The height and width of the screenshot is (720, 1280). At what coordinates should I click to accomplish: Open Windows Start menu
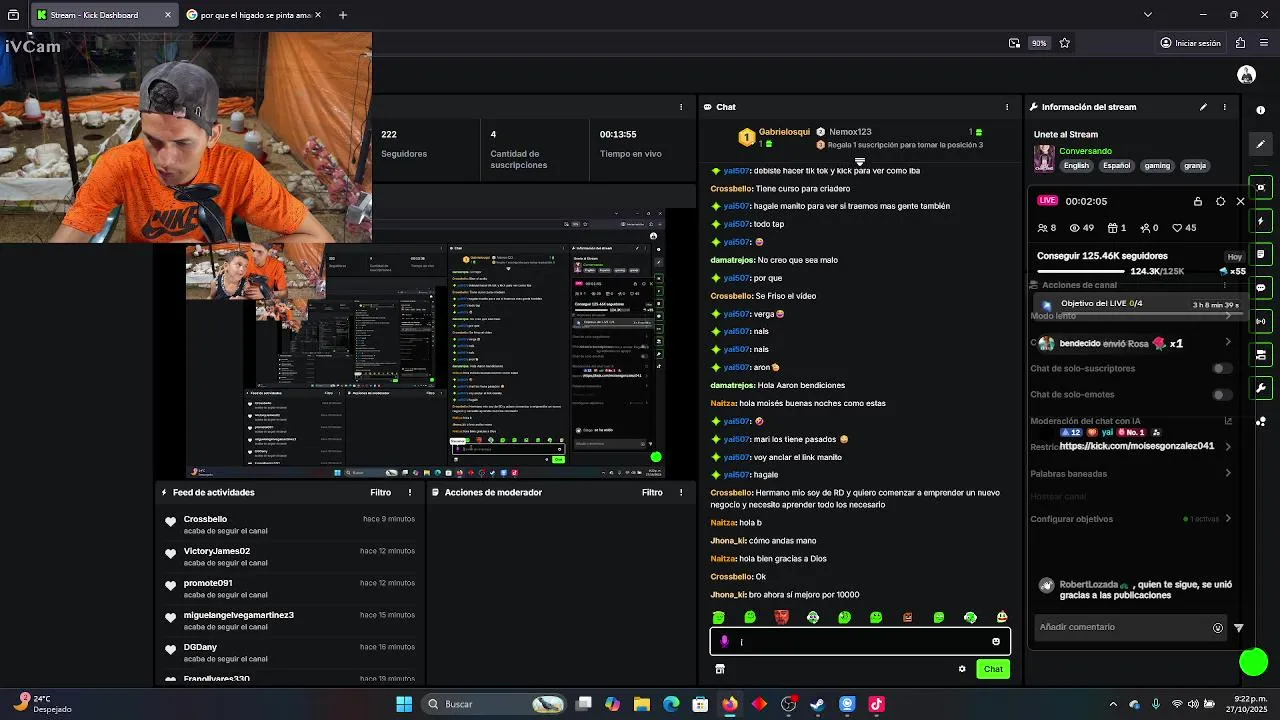pyautogui.click(x=404, y=704)
